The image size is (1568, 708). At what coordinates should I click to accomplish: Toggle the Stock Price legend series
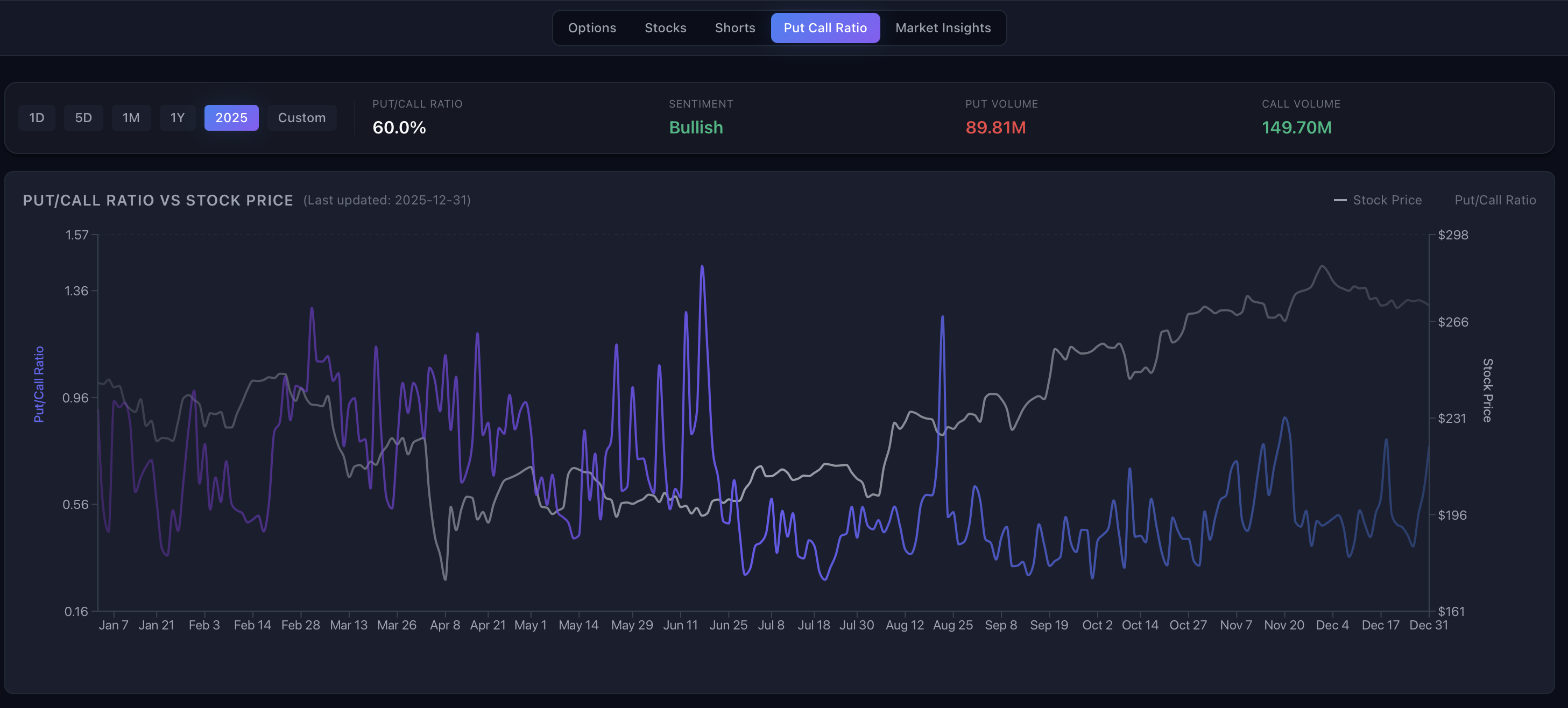pos(1387,200)
